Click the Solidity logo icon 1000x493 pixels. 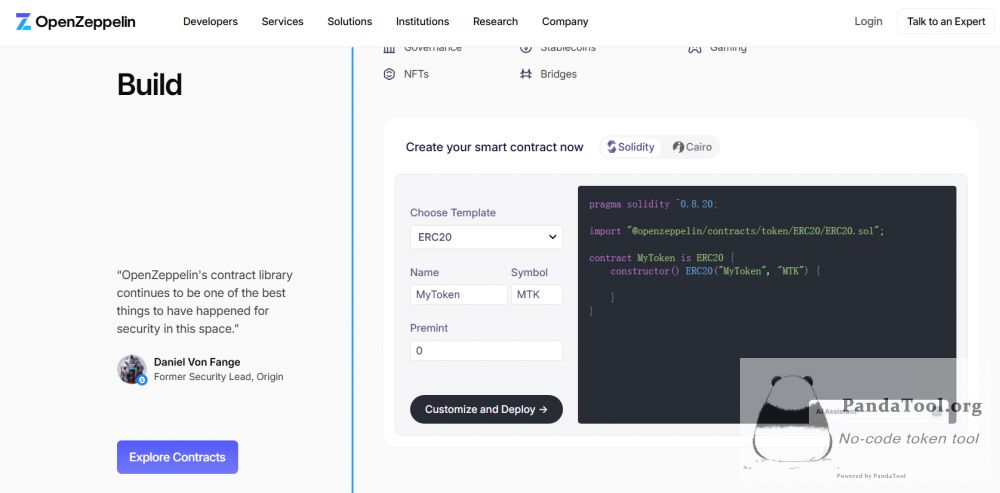coord(612,147)
